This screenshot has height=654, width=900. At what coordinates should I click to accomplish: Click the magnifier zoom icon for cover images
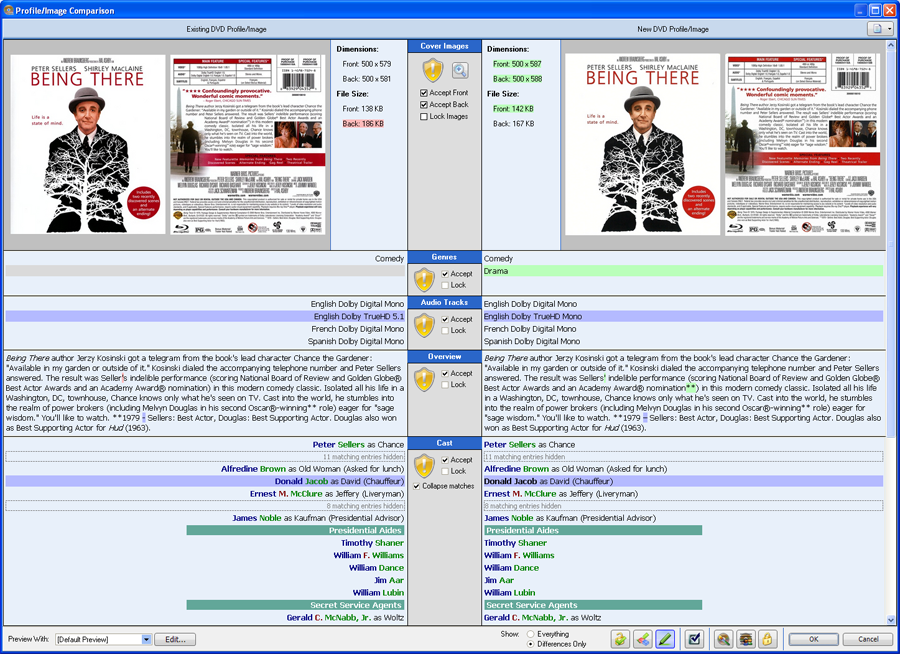pos(460,70)
